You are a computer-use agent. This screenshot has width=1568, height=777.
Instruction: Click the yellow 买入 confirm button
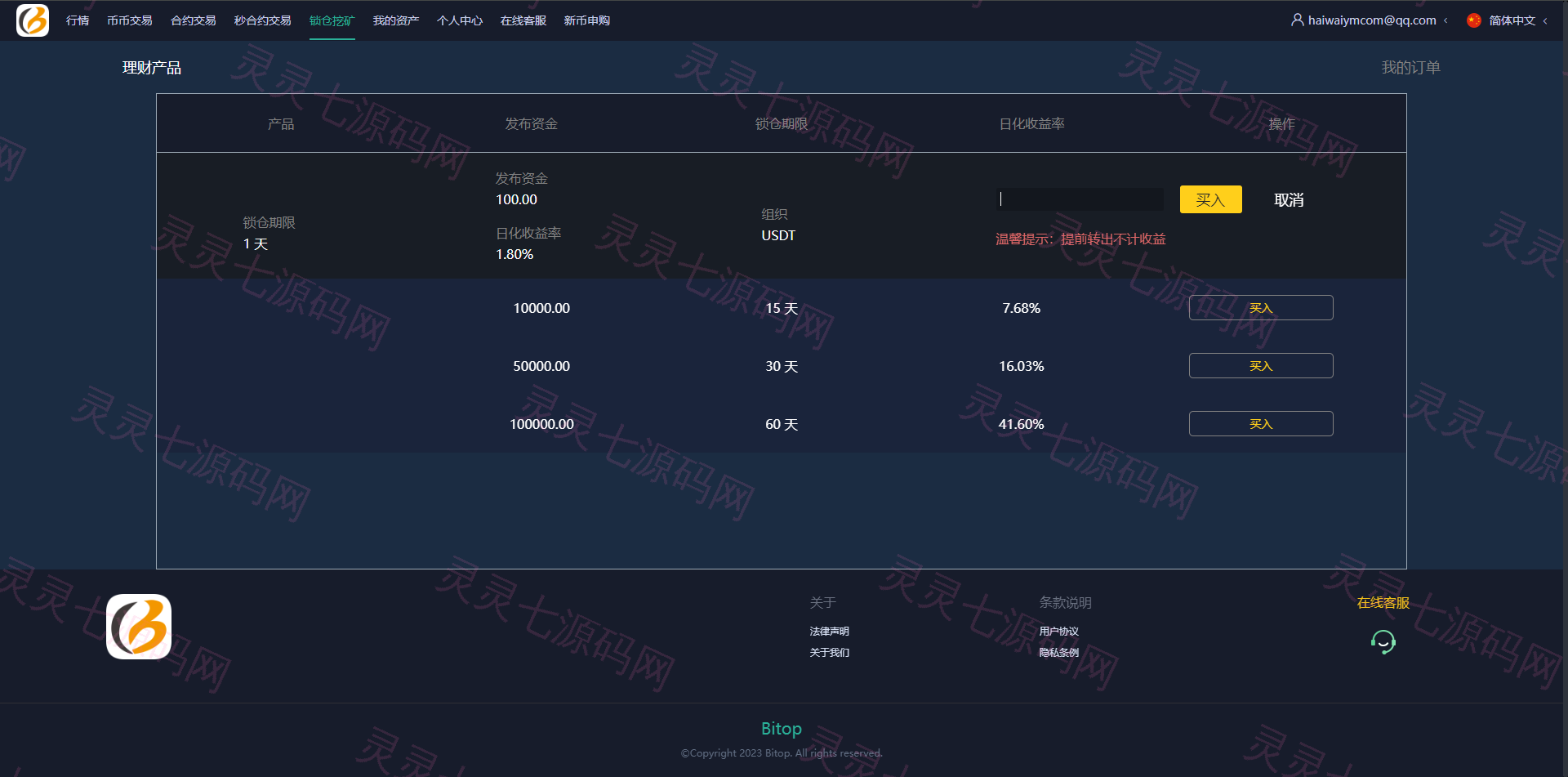point(1210,199)
